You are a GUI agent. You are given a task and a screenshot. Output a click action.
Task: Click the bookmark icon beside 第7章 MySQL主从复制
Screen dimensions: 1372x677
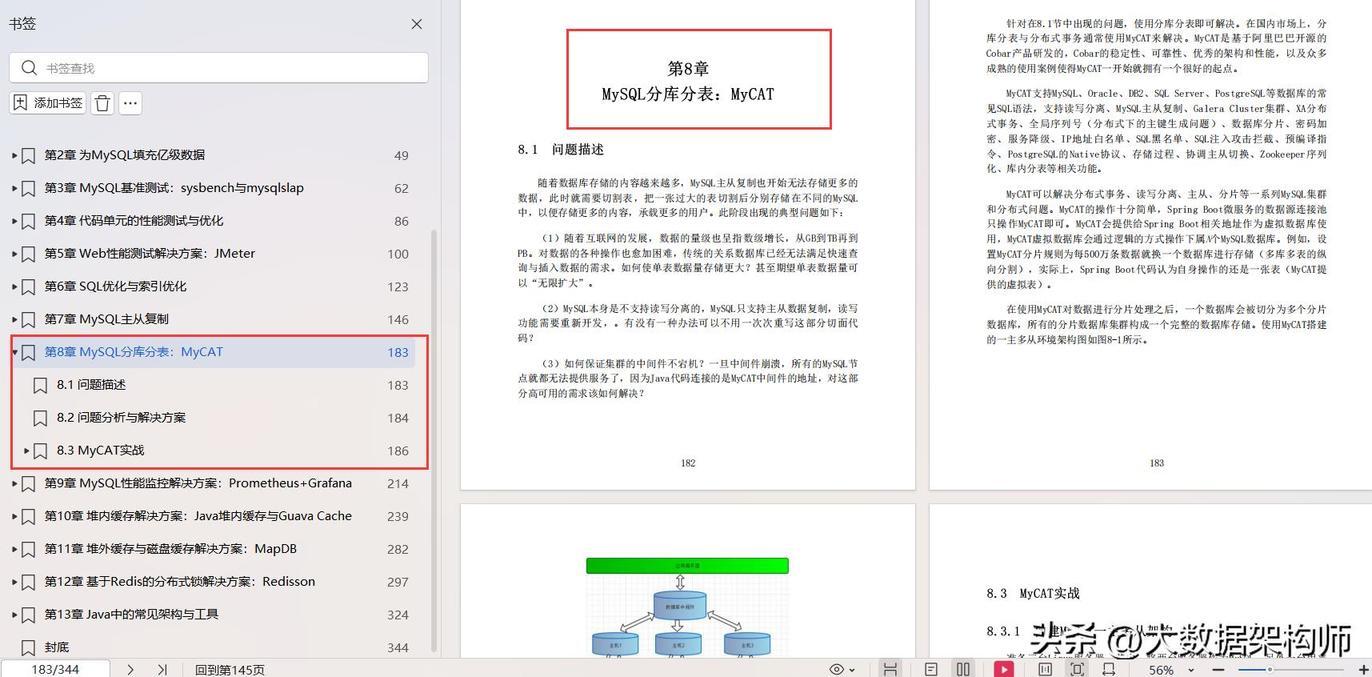(x=28, y=319)
